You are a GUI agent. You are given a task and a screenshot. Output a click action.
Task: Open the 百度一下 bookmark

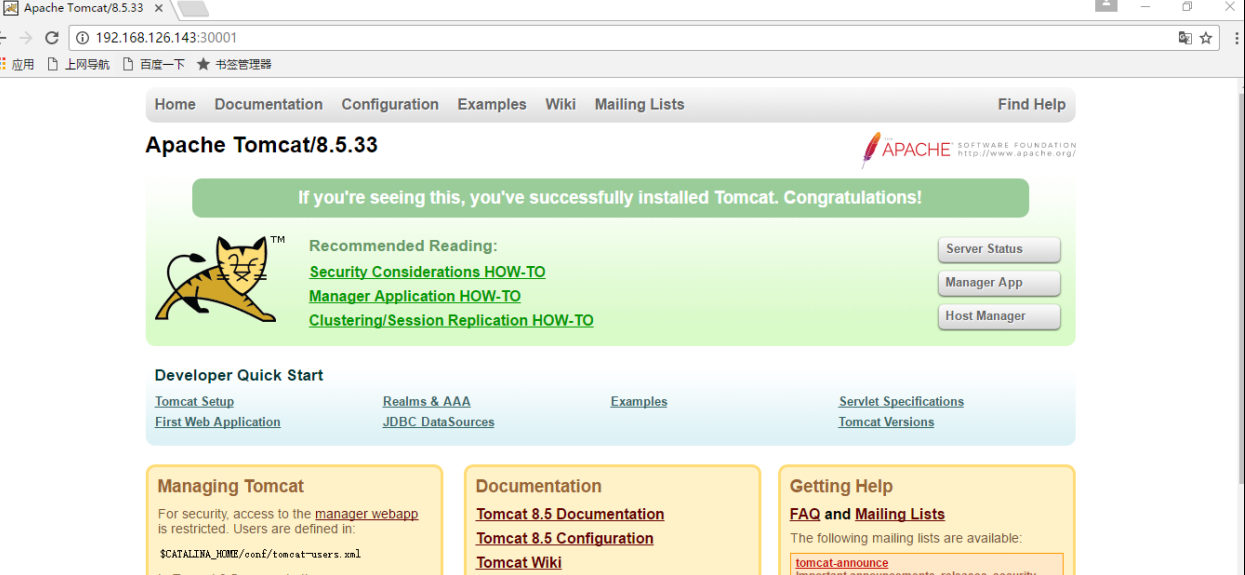(x=154, y=64)
